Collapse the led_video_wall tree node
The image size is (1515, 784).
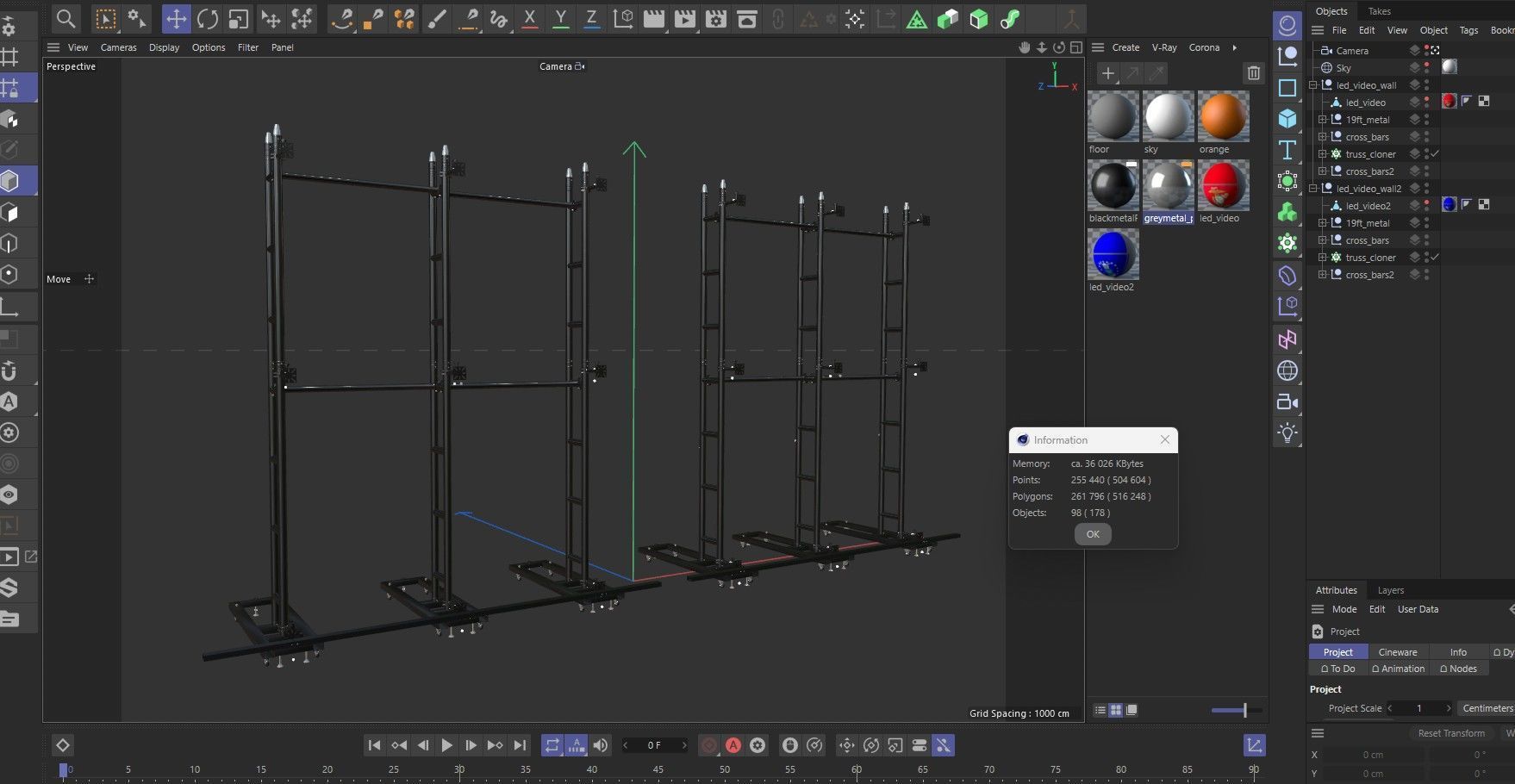[x=1313, y=85]
